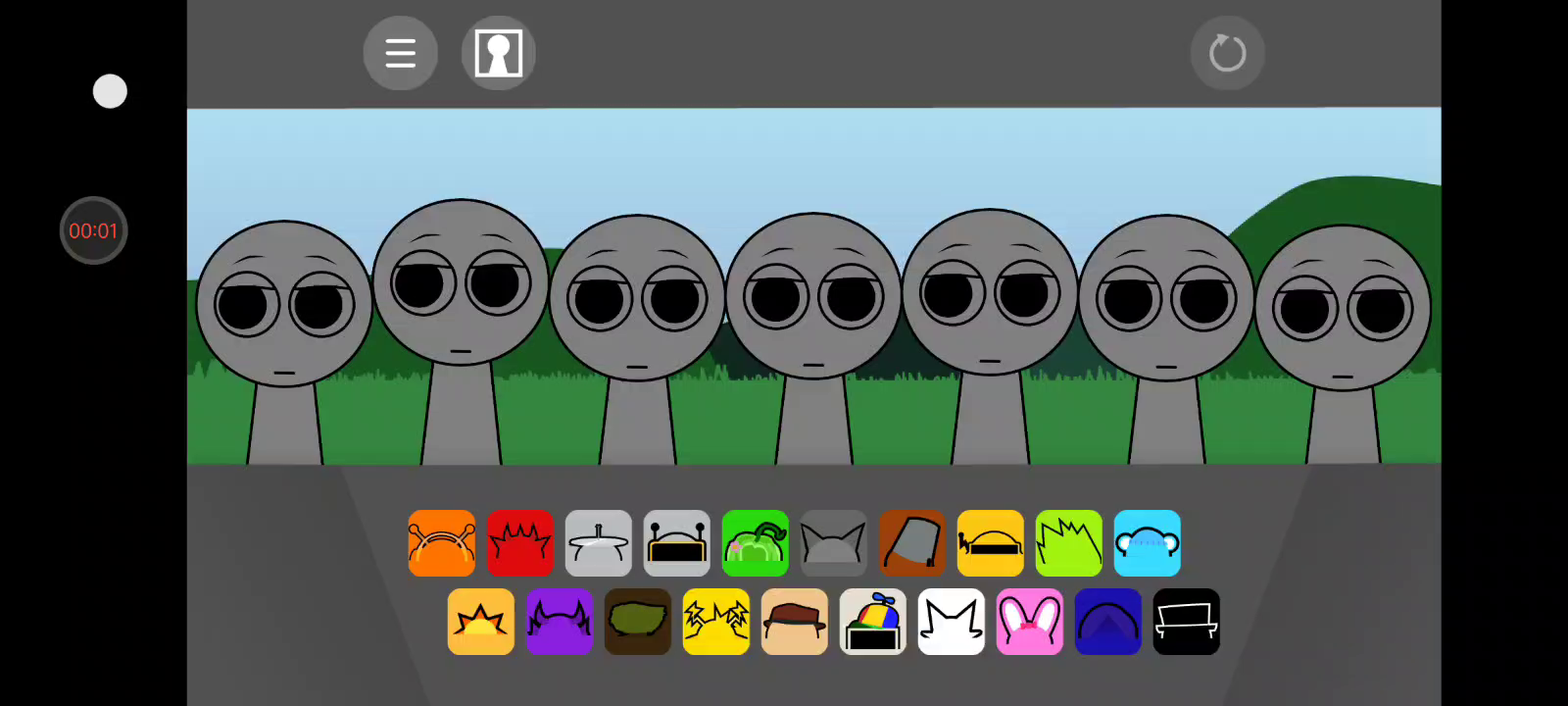The height and width of the screenshot is (706, 1568).
Task: Pick the pink bunny ears icon
Action: tap(1030, 622)
